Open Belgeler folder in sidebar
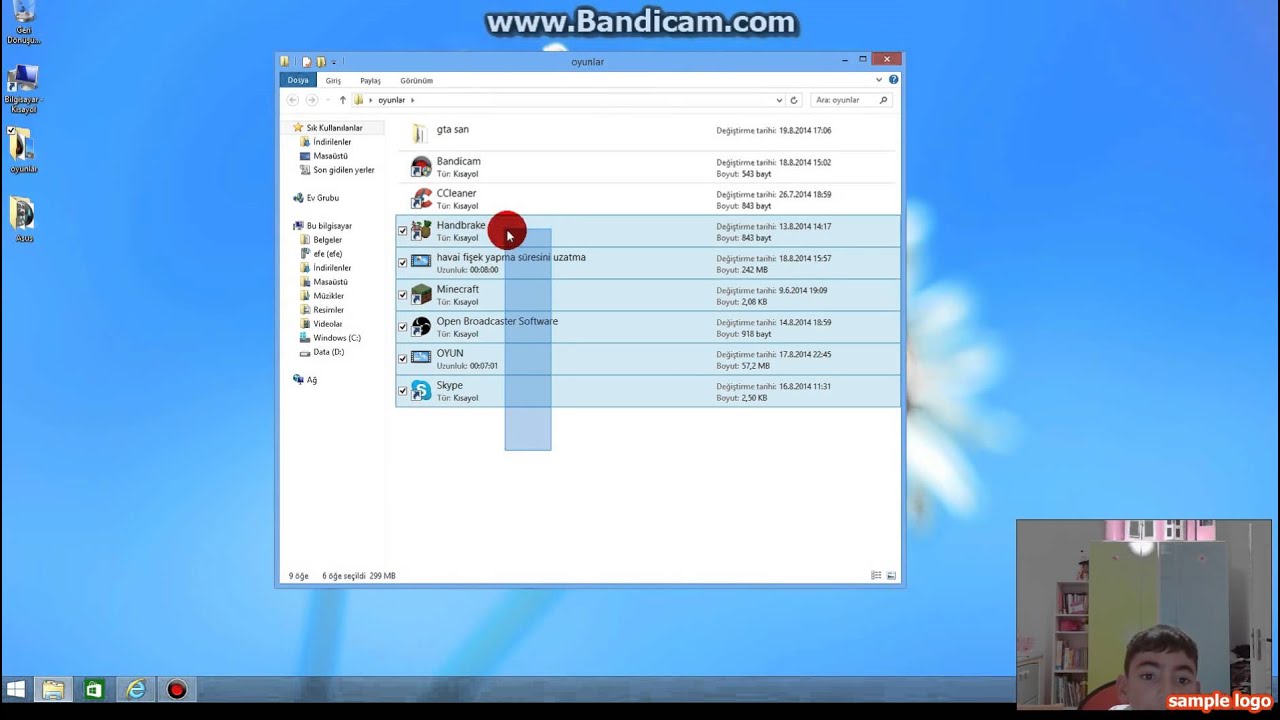 pos(327,240)
